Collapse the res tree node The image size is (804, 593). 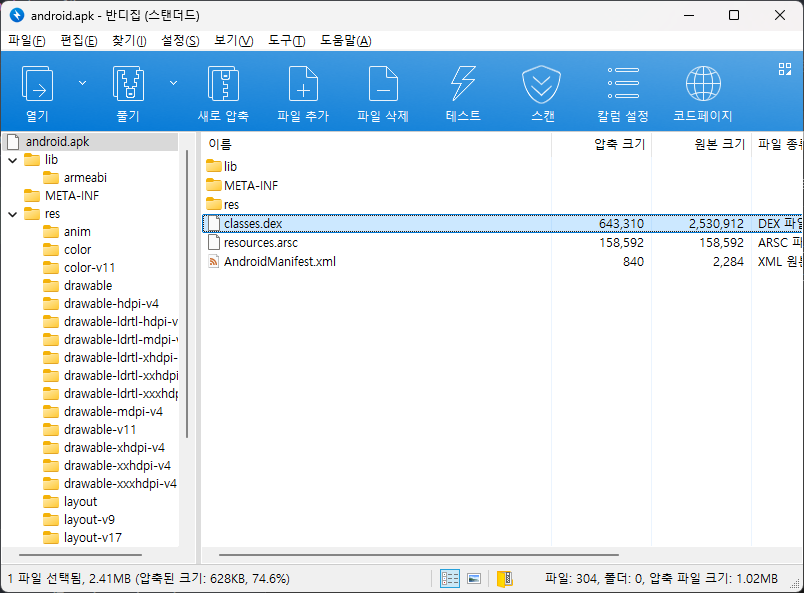13,214
